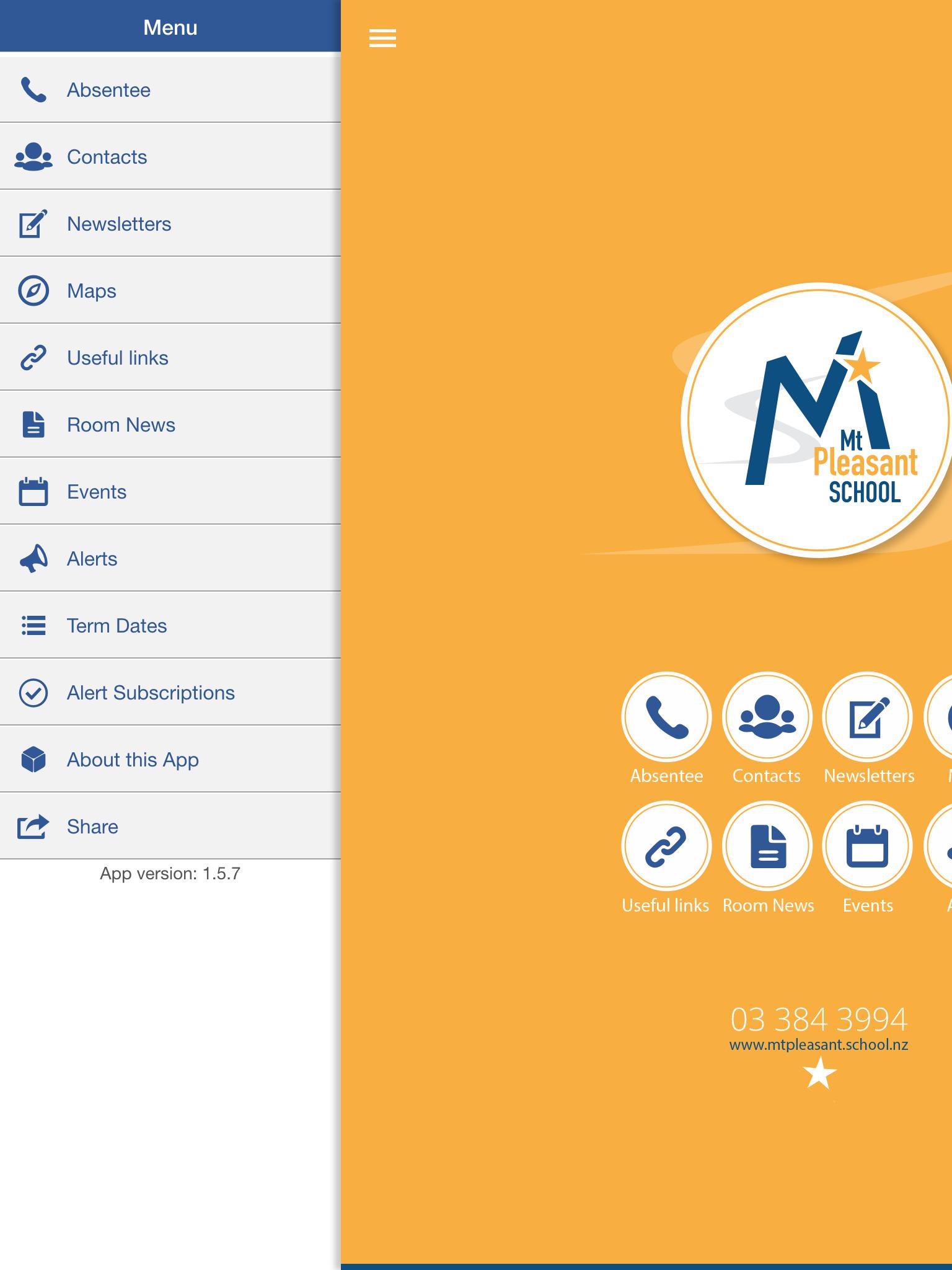Screen dimensions: 952x1270
Task: Click the share arrow icon in menu
Action: tap(33, 827)
